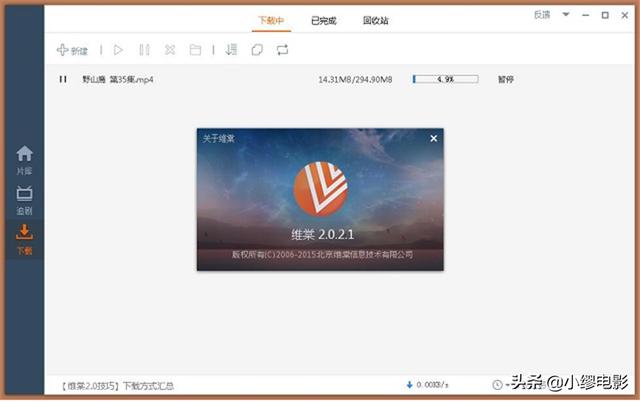Screen dimensions: 640x402
Task: Click the 4.9% download progress bar
Action: pos(445,79)
